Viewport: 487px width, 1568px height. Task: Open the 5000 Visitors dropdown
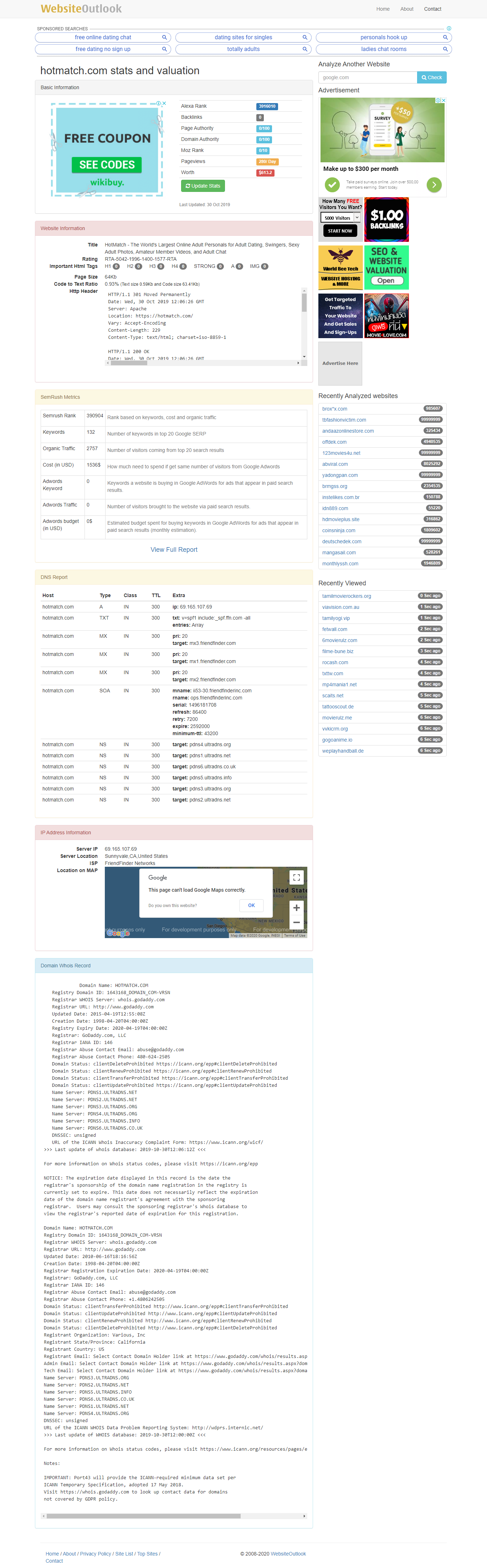(x=340, y=217)
